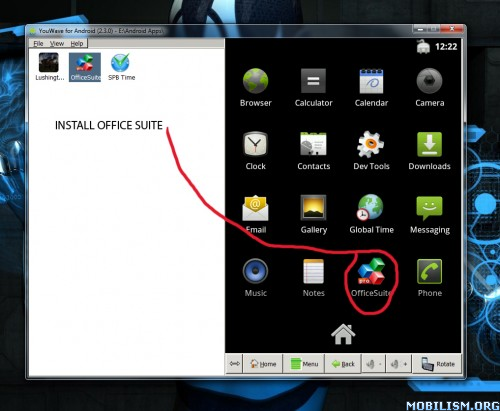The height and width of the screenshot is (411, 500).
Task: Select OfficeSuite file in the left panel
Action: (x=85, y=67)
